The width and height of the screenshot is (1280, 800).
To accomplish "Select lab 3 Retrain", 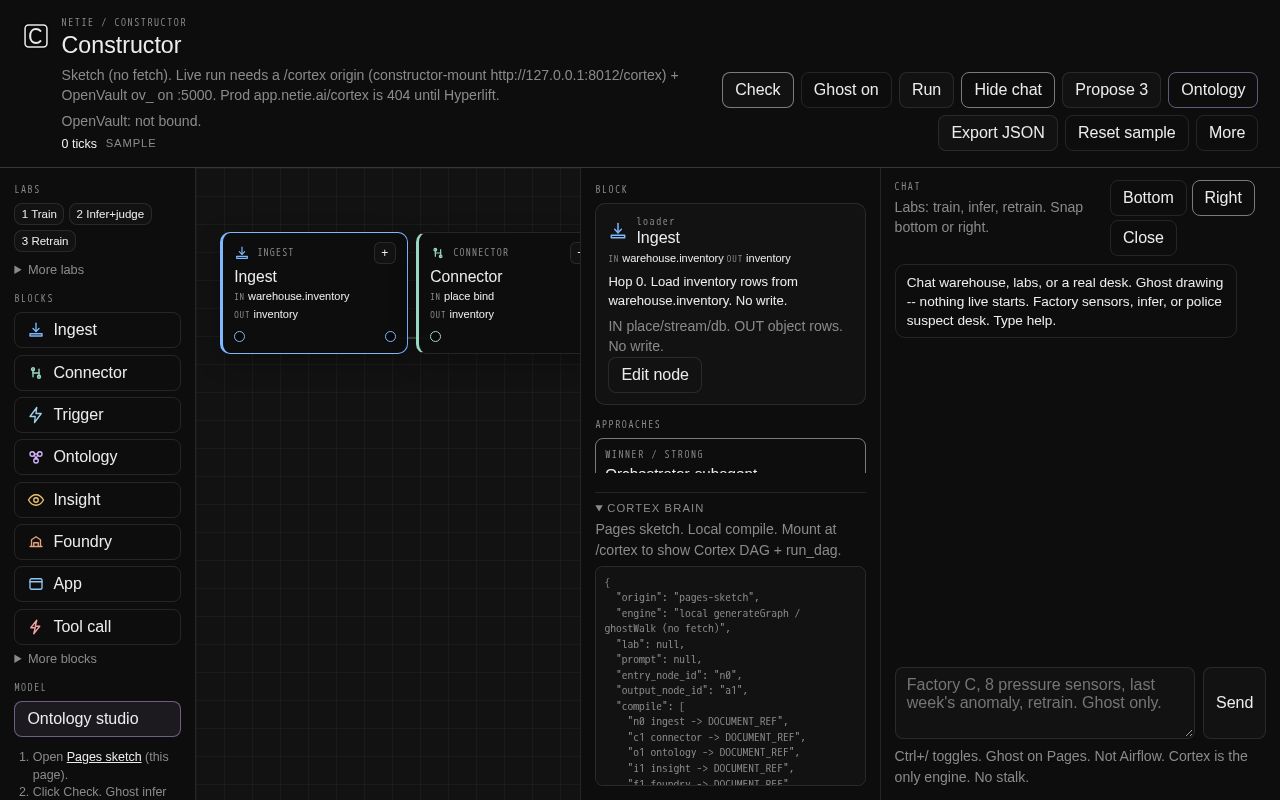I will coord(45,241).
